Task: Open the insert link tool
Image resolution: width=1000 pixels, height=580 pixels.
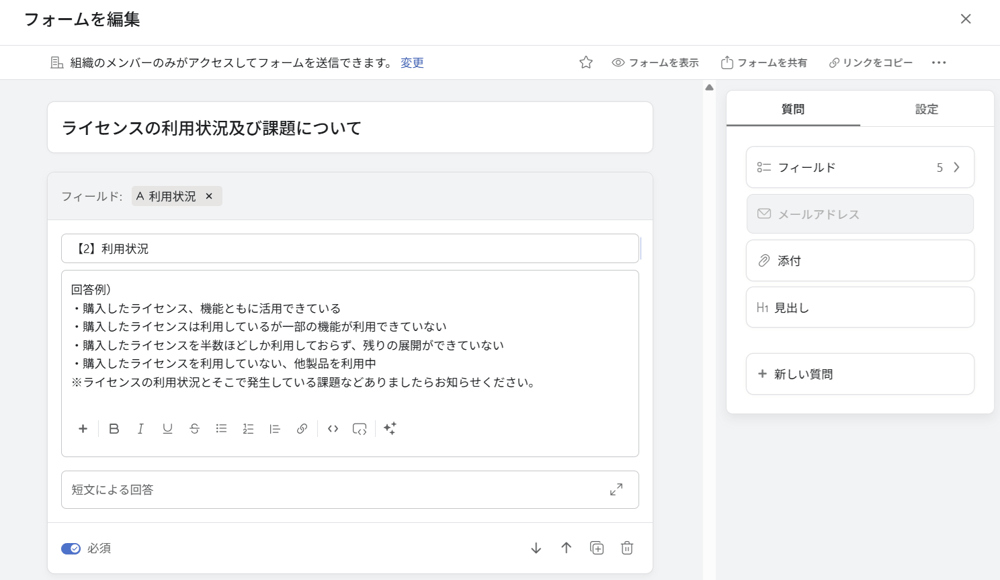Action: point(302,428)
